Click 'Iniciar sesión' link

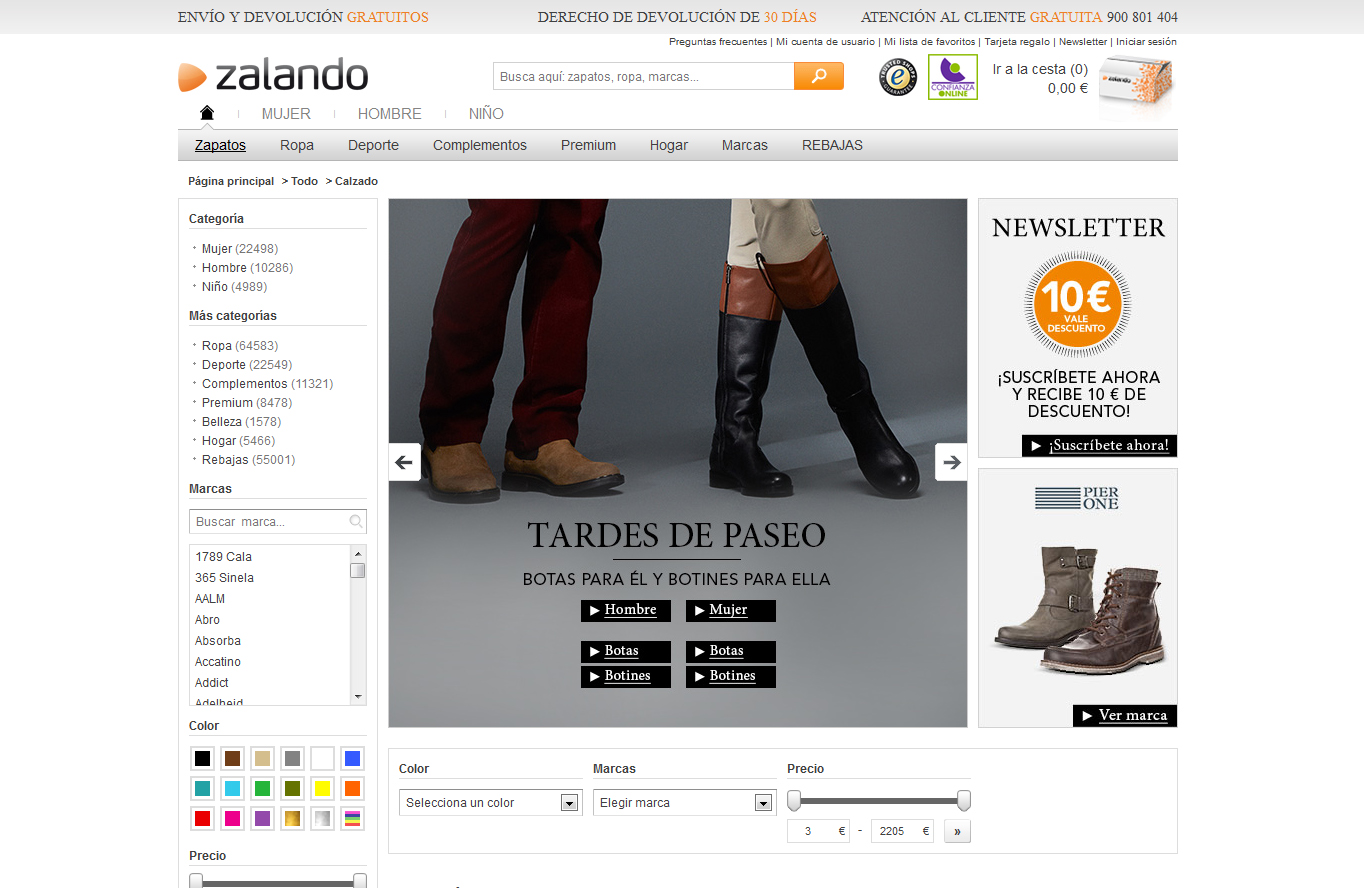coord(1146,42)
